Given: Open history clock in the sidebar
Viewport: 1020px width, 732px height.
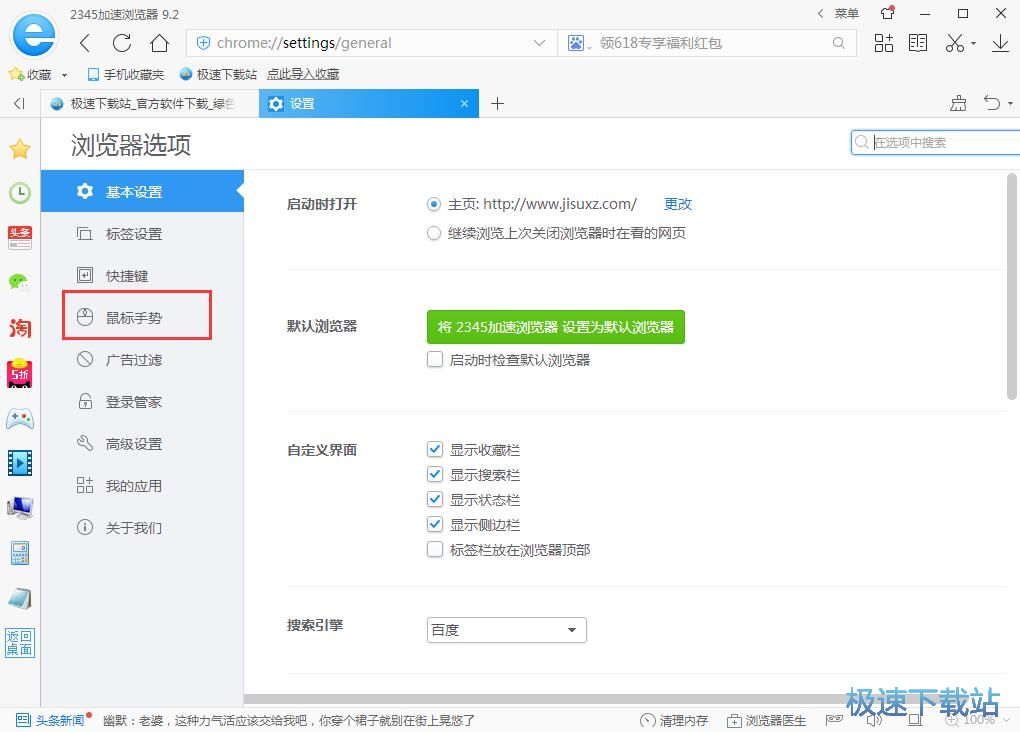Looking at the screenshot, I should pyautogui.click(x=20, y=193).
